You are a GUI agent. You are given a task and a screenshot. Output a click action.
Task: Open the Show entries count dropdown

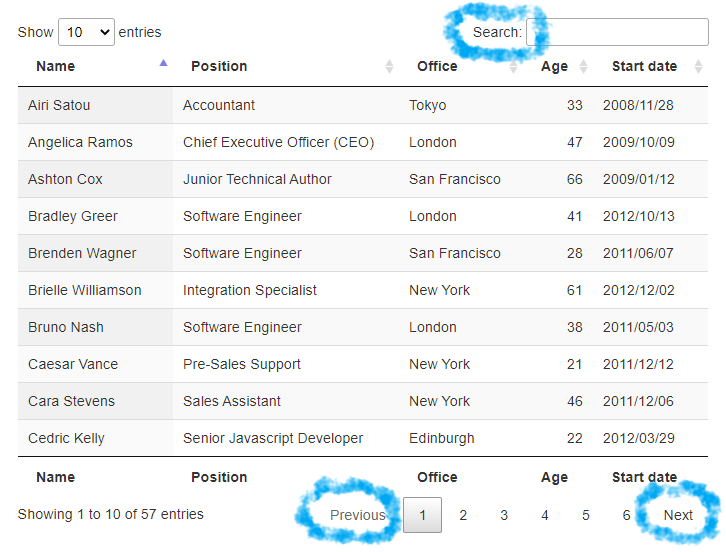coord(86,32)
